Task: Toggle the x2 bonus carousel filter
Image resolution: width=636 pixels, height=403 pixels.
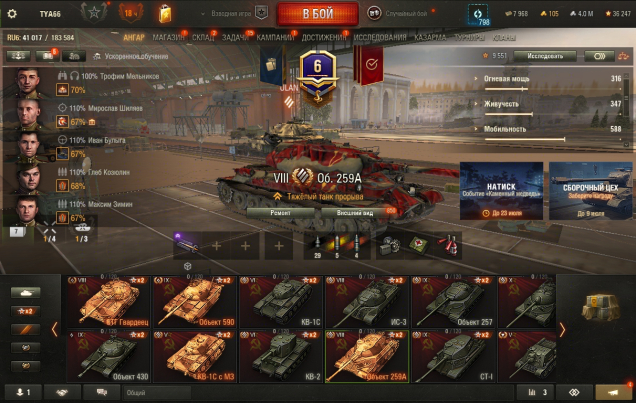Action: 26,311
